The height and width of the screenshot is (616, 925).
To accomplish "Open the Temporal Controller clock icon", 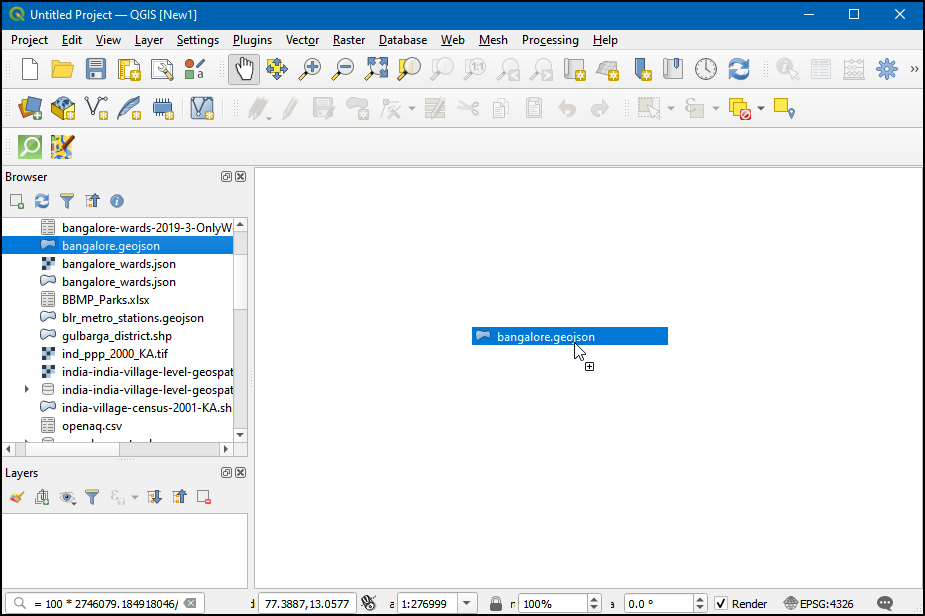I will pyautogui.click(x=706, y=69).
